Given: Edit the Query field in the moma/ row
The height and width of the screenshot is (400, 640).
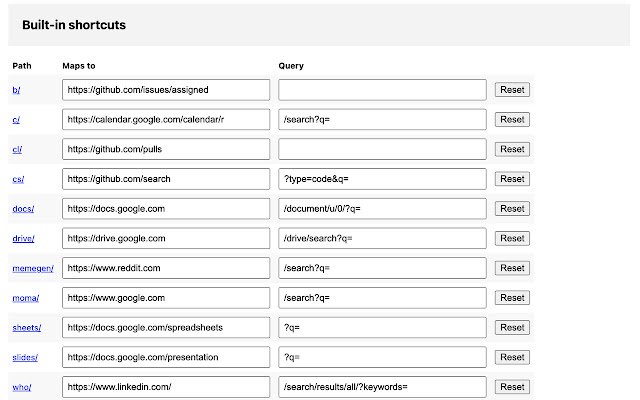Looking at the screenshot, I should pos(382,298).
